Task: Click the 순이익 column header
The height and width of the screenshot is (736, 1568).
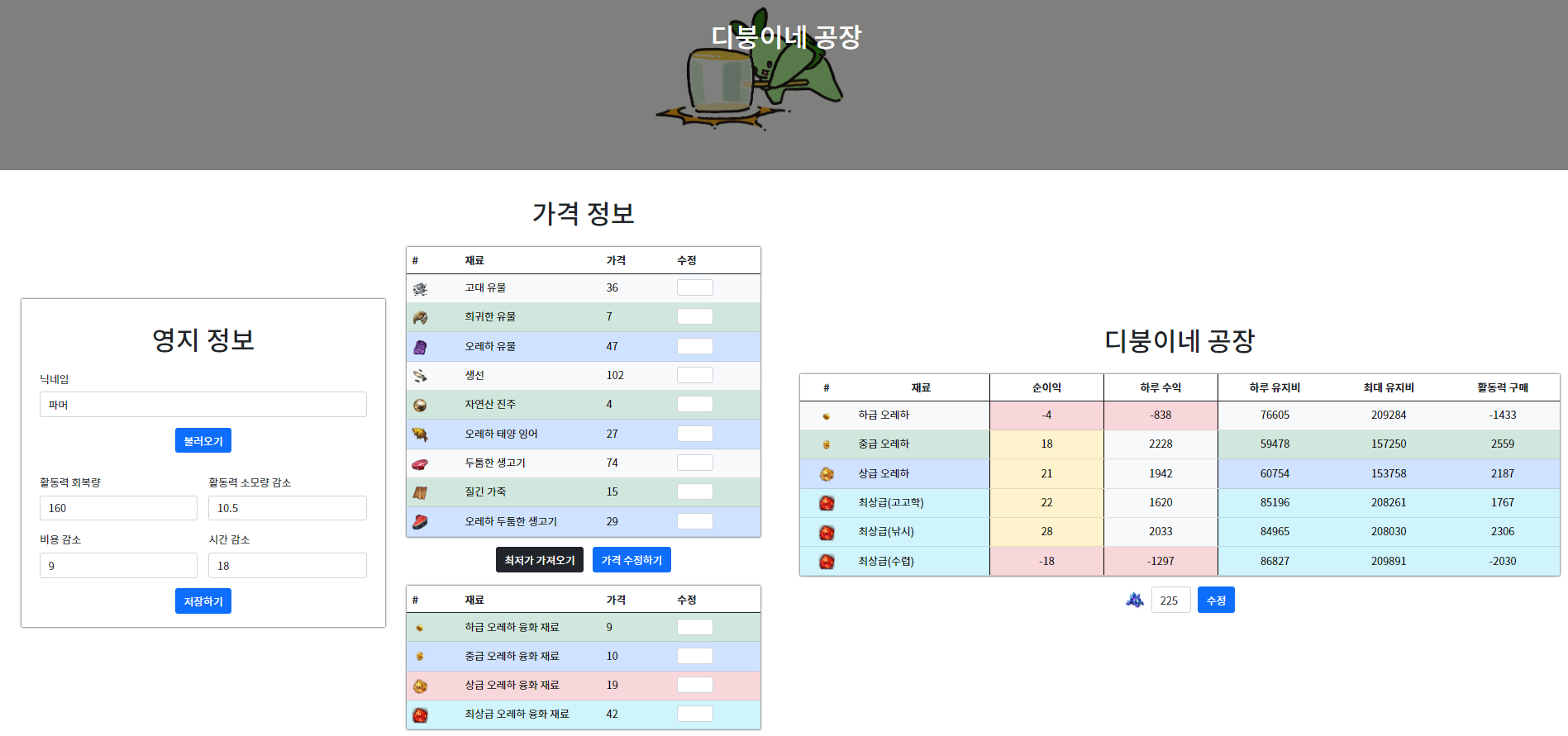Action: point(1046,387)
